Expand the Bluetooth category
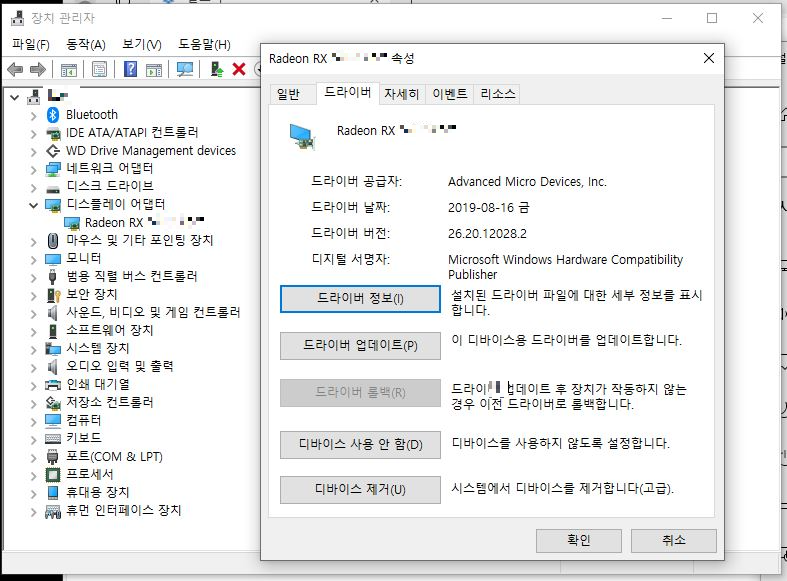Viewport: 787px width, 581px height. coord(33,116)
